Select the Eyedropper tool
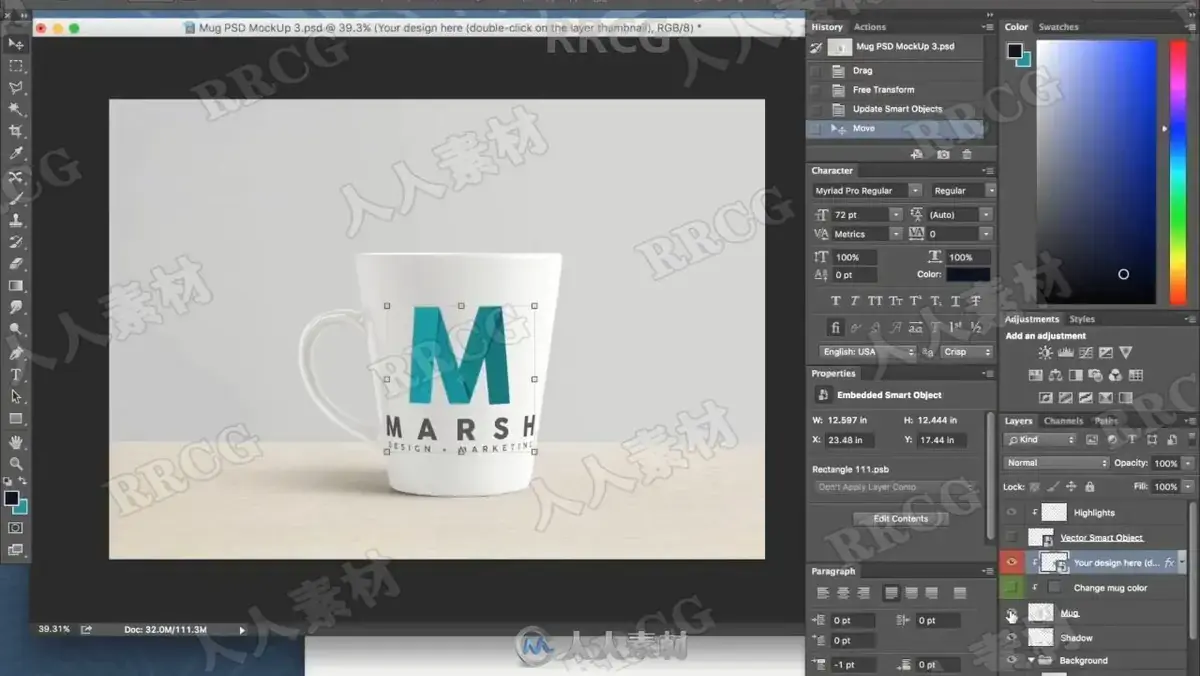 click(x=16, y=154)
